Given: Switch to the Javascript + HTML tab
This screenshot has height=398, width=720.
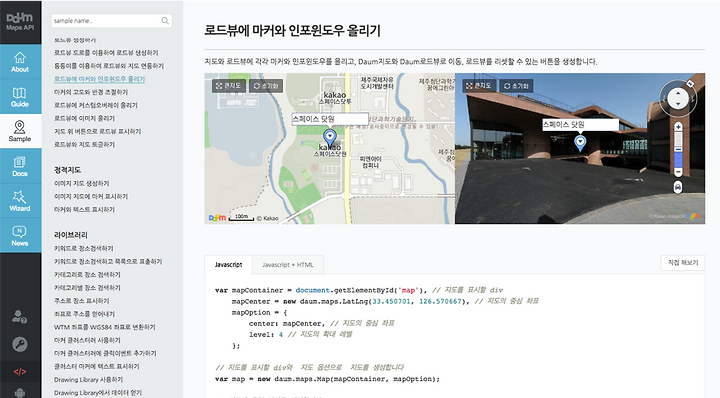Looking at the screenshot, I should click(288, 265).
